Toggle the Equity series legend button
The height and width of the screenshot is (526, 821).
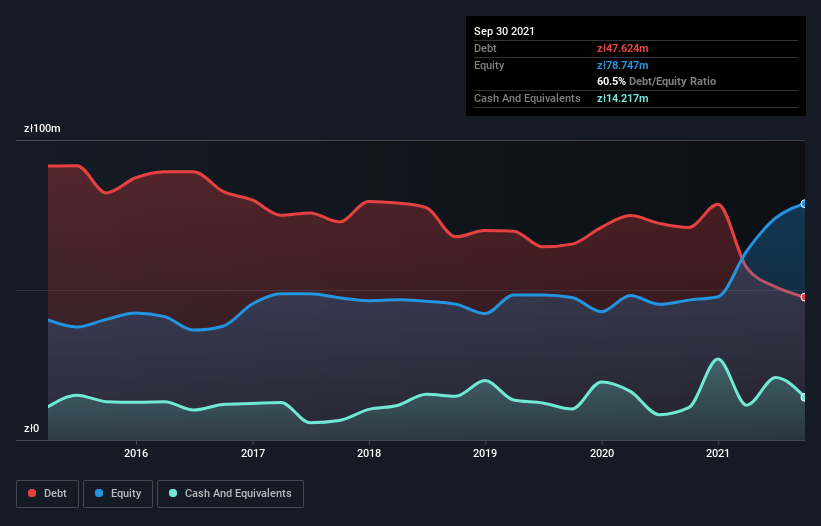pyautogui.click(x=118, y=494)
